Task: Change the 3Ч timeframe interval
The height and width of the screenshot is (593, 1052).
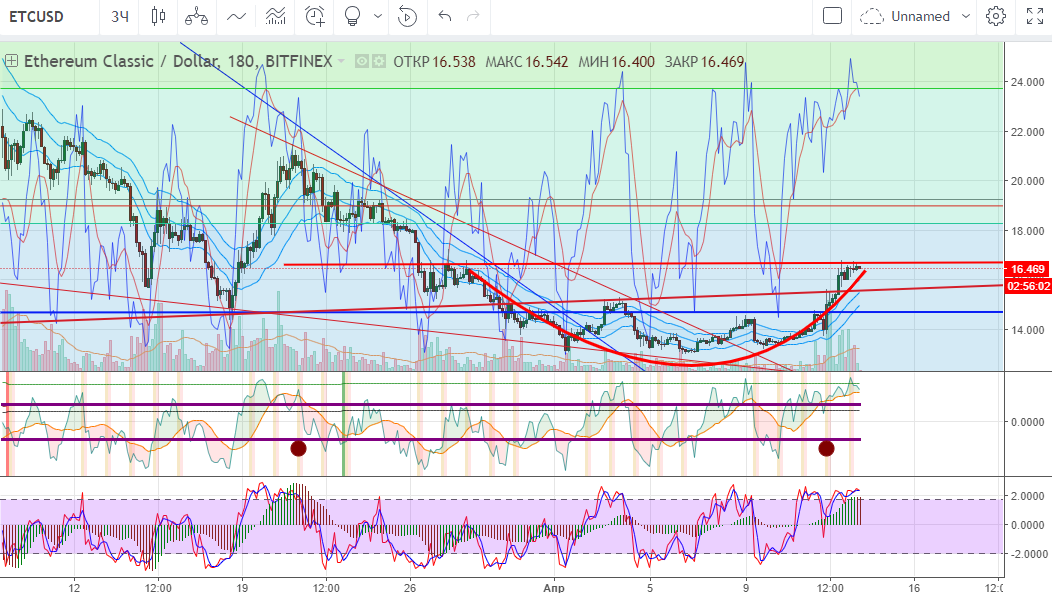Action: point(120,16)
